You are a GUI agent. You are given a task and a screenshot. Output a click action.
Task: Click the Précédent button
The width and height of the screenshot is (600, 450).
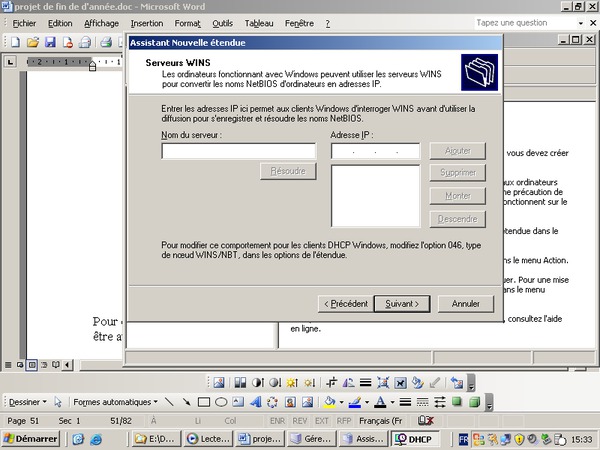[345, 303]
